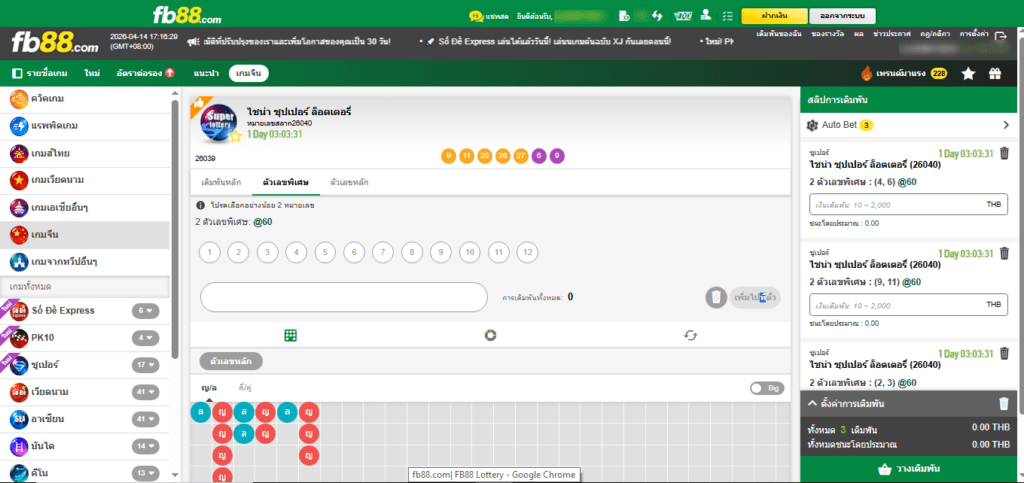Screen dimensions: 1024x483
Task: Select เกมเวียดนาม in the sidebar
Action: coord(85,179)
